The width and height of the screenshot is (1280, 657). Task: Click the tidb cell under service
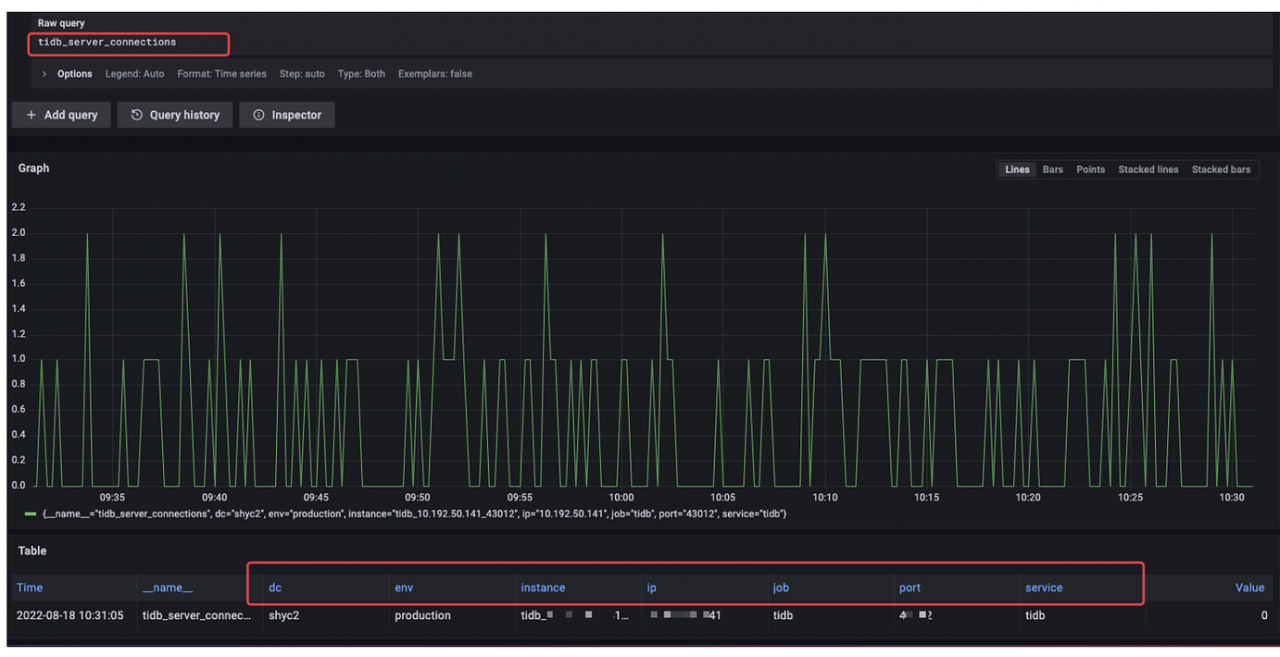[x=1035, y=616]
